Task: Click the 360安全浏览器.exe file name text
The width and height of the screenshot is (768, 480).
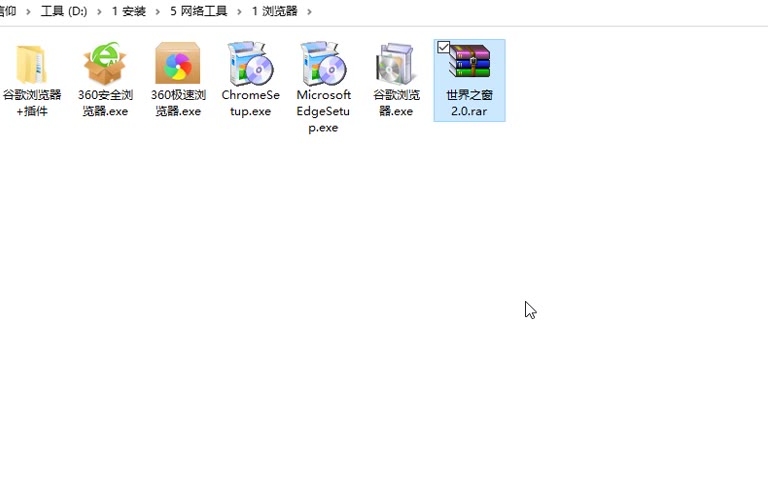Action: [105, 103]
